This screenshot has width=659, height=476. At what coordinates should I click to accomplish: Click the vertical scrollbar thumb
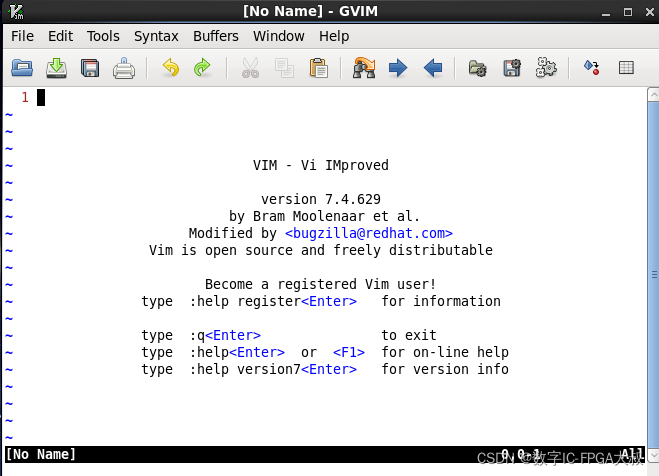[653, 275]
